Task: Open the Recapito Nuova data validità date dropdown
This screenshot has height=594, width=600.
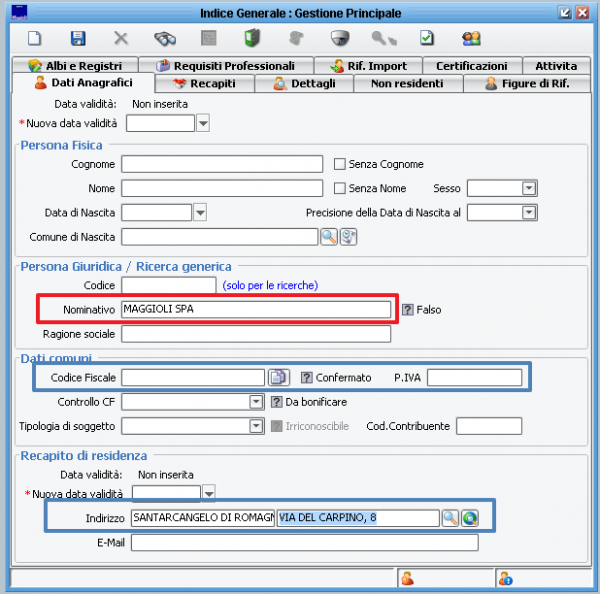Action: tap(209, 494)
